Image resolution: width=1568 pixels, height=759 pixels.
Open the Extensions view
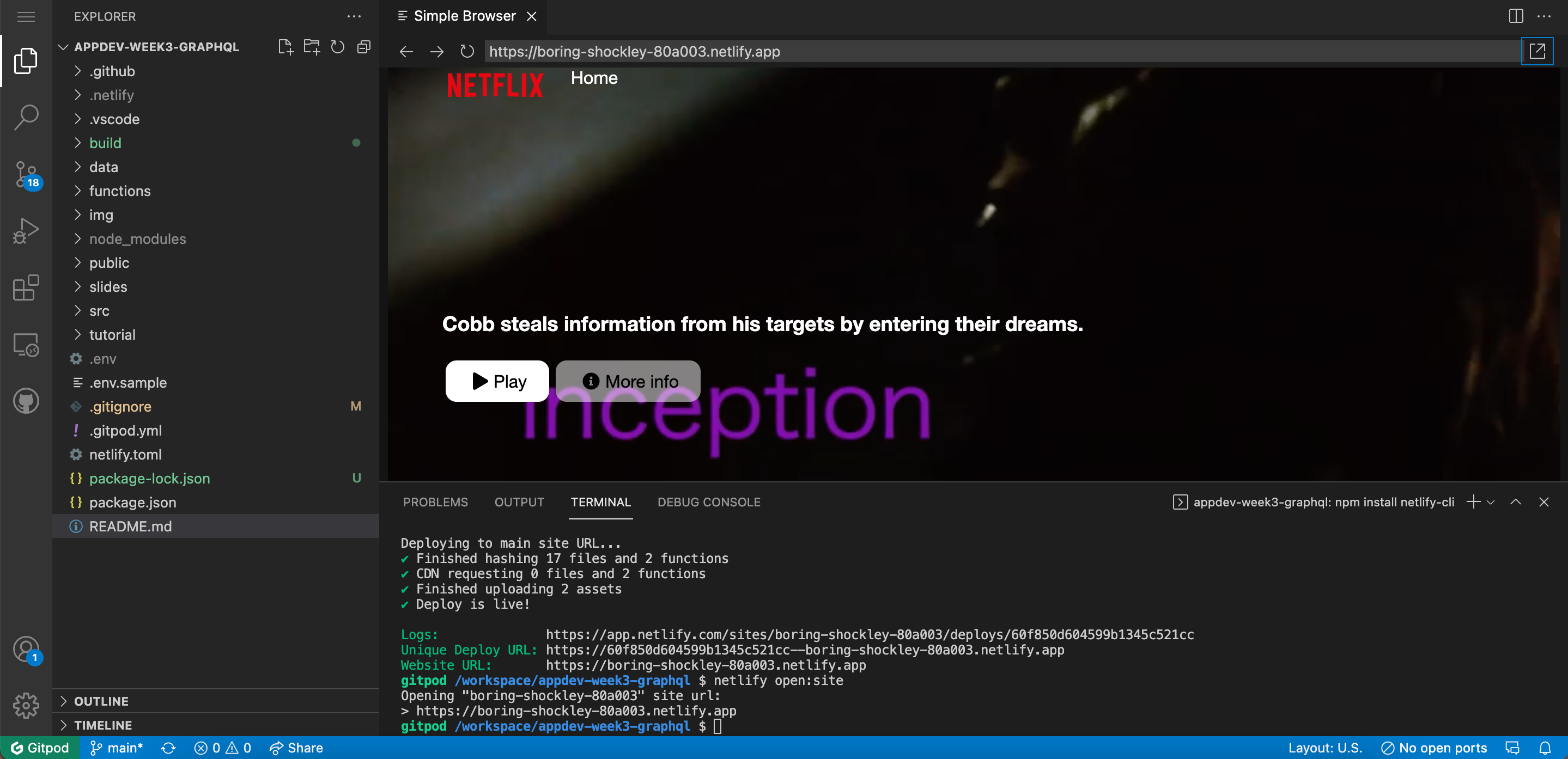click(26, 287)
